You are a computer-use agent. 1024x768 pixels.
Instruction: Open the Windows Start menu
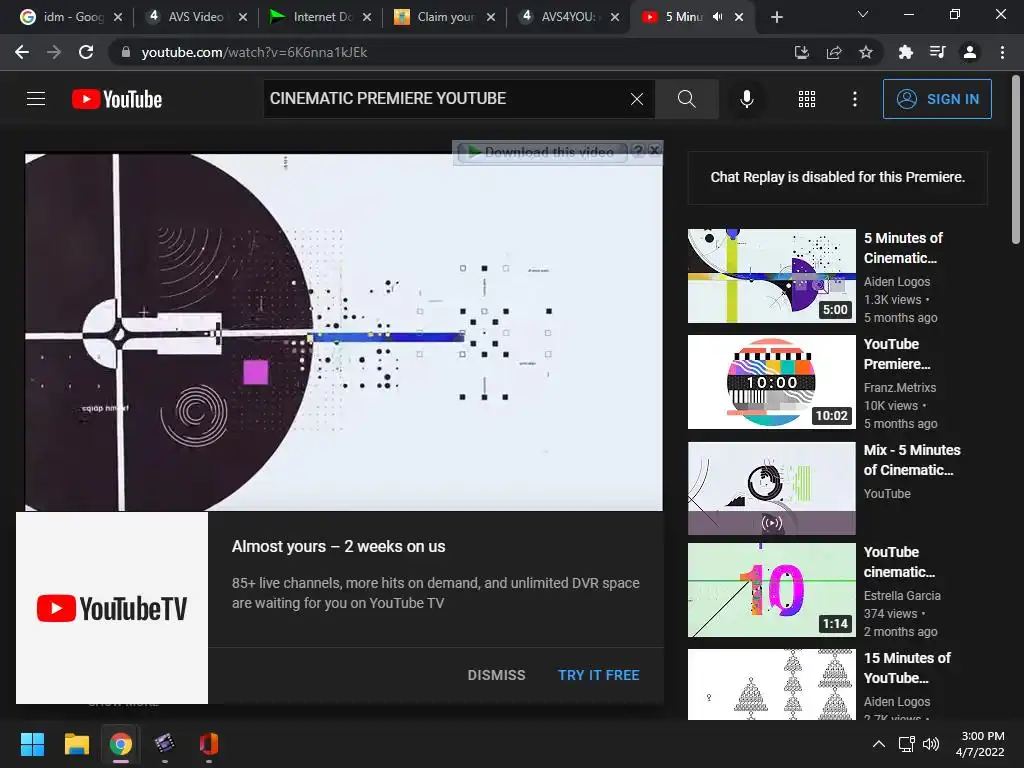[32, 744]
